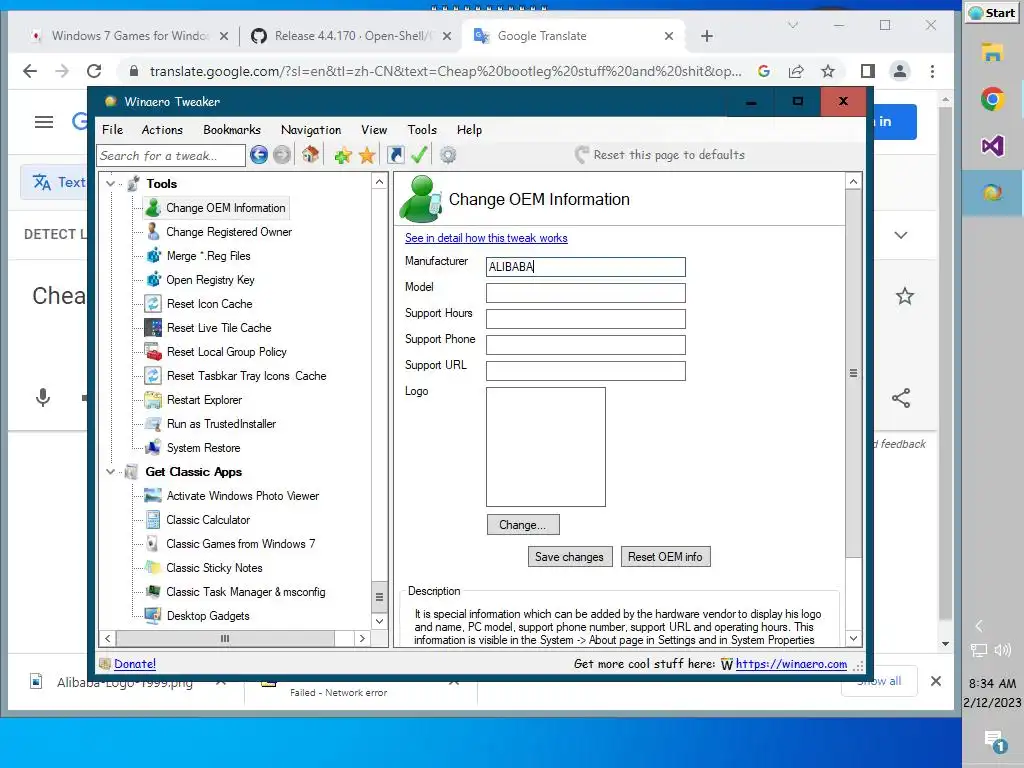
Task: Click the Manufacturer text field
Action: tap(586, 266)
